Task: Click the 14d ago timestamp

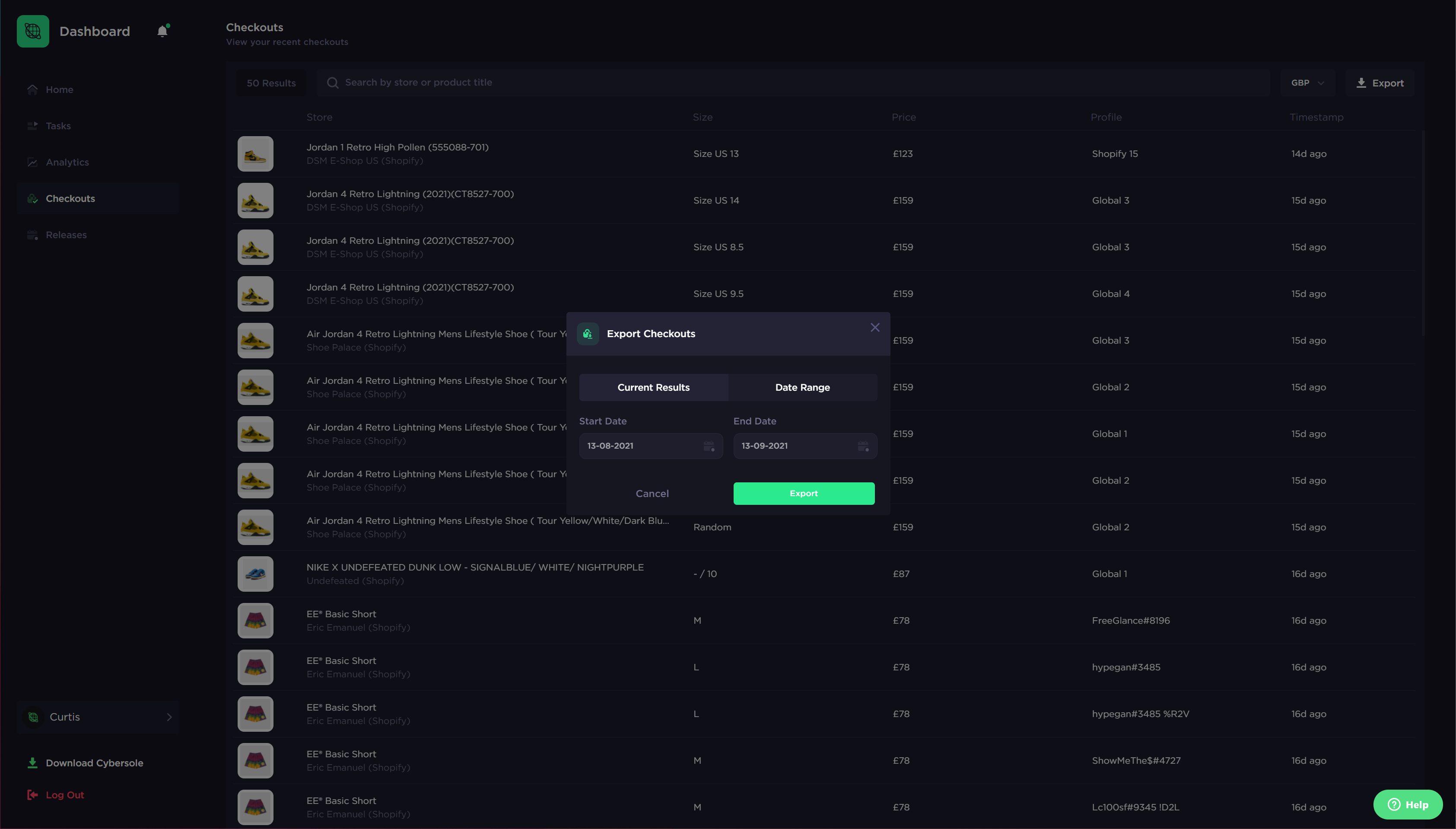Action: (x=1308, y=154)
